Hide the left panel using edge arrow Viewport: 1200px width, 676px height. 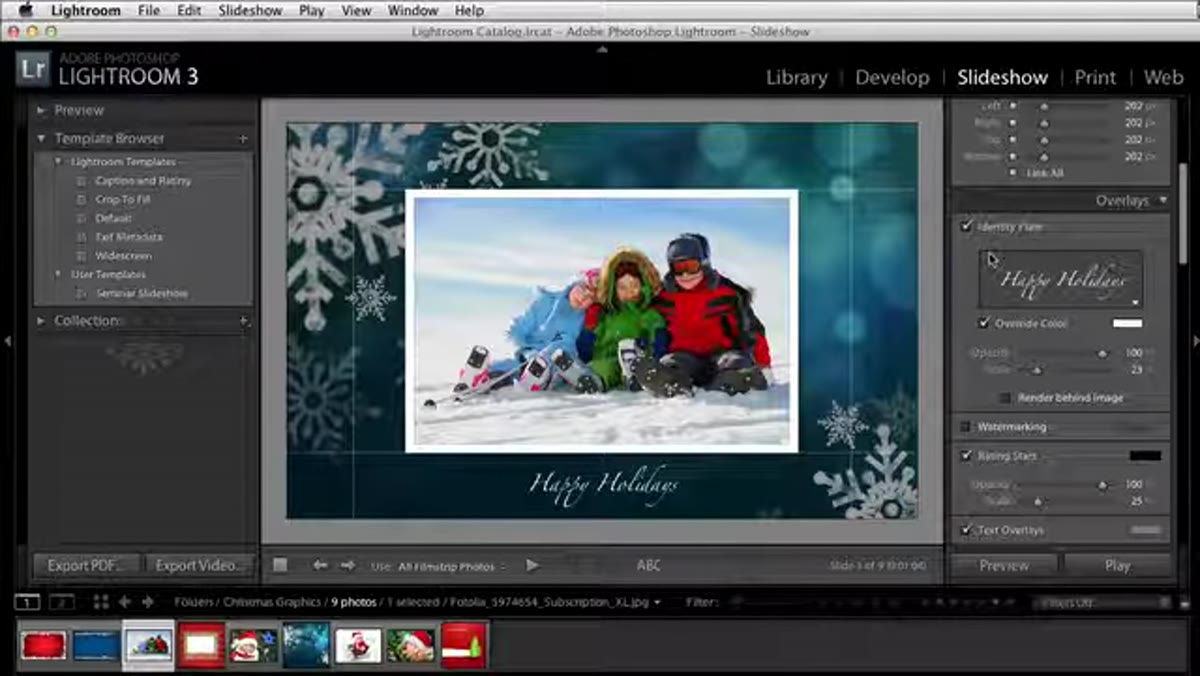pyautogui.click(x=7, y=341)
